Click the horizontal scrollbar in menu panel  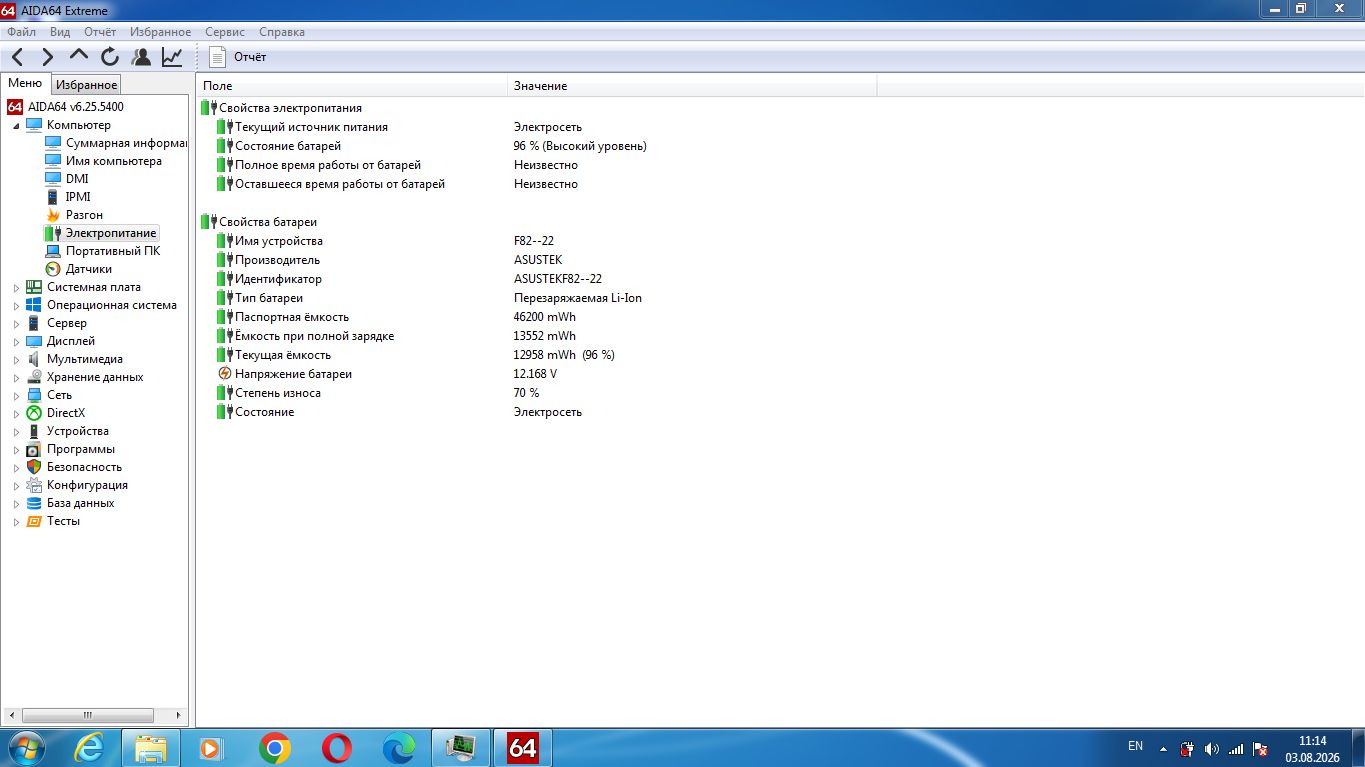[95, 715]
